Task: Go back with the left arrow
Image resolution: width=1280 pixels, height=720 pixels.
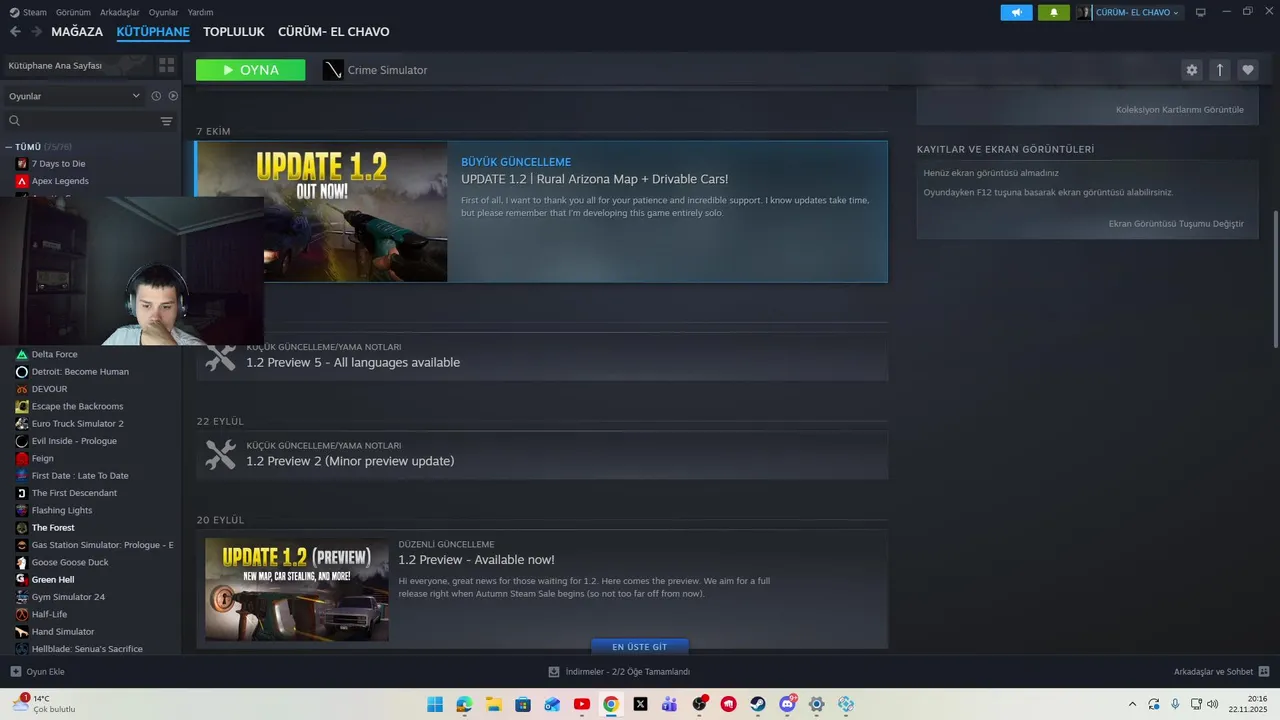Action: tap(15, 32)
